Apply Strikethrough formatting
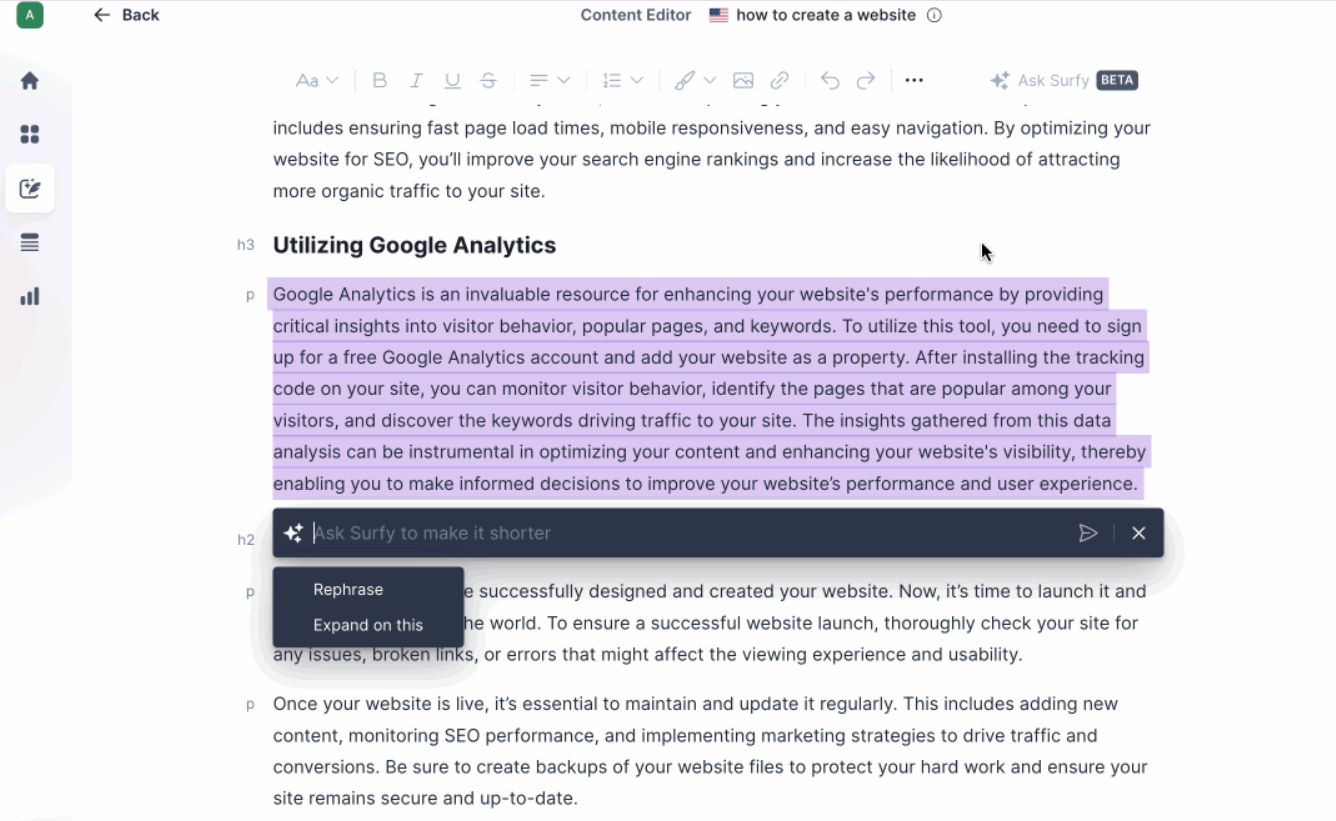This screenshot has height=821, width=1336. [488, 81]
